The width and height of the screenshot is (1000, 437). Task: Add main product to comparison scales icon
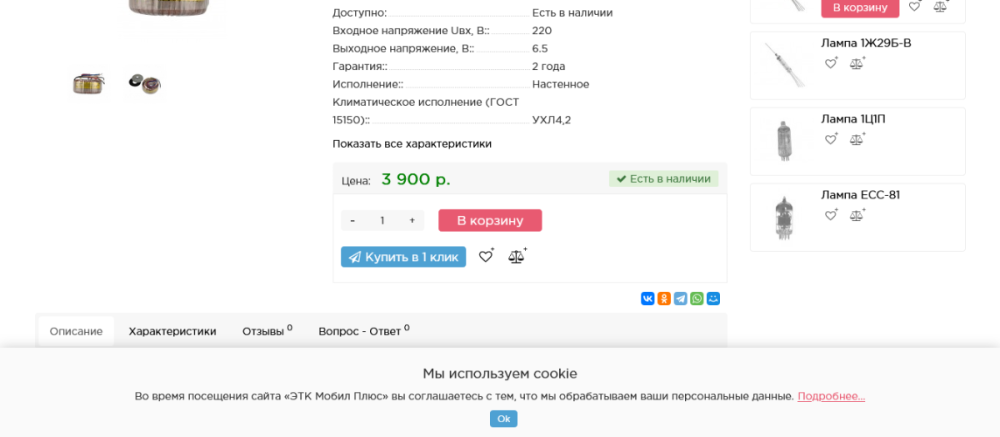pyautogui.click(x=517, y=257)
